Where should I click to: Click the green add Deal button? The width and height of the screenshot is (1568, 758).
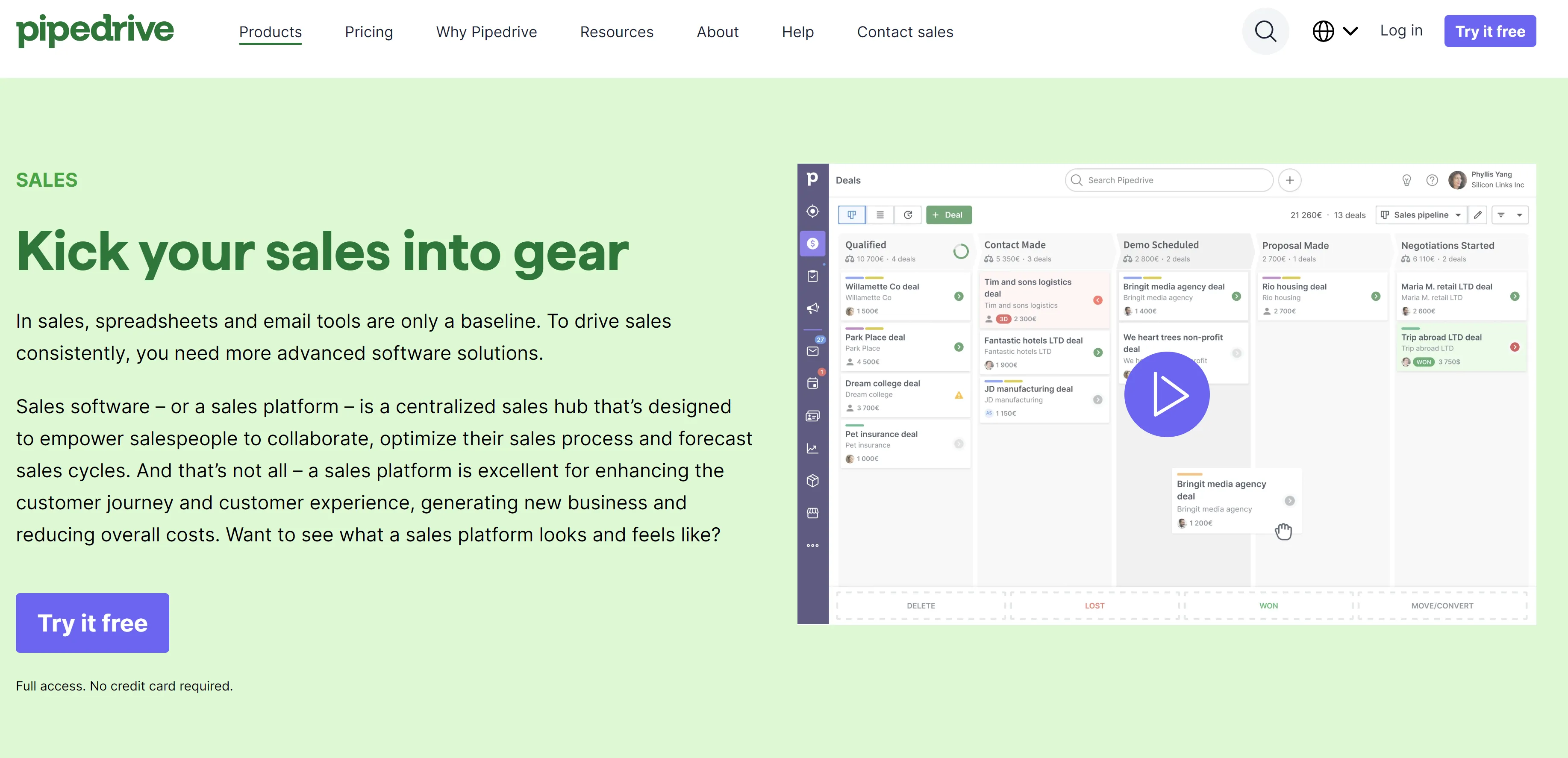(x=948, y=215)
